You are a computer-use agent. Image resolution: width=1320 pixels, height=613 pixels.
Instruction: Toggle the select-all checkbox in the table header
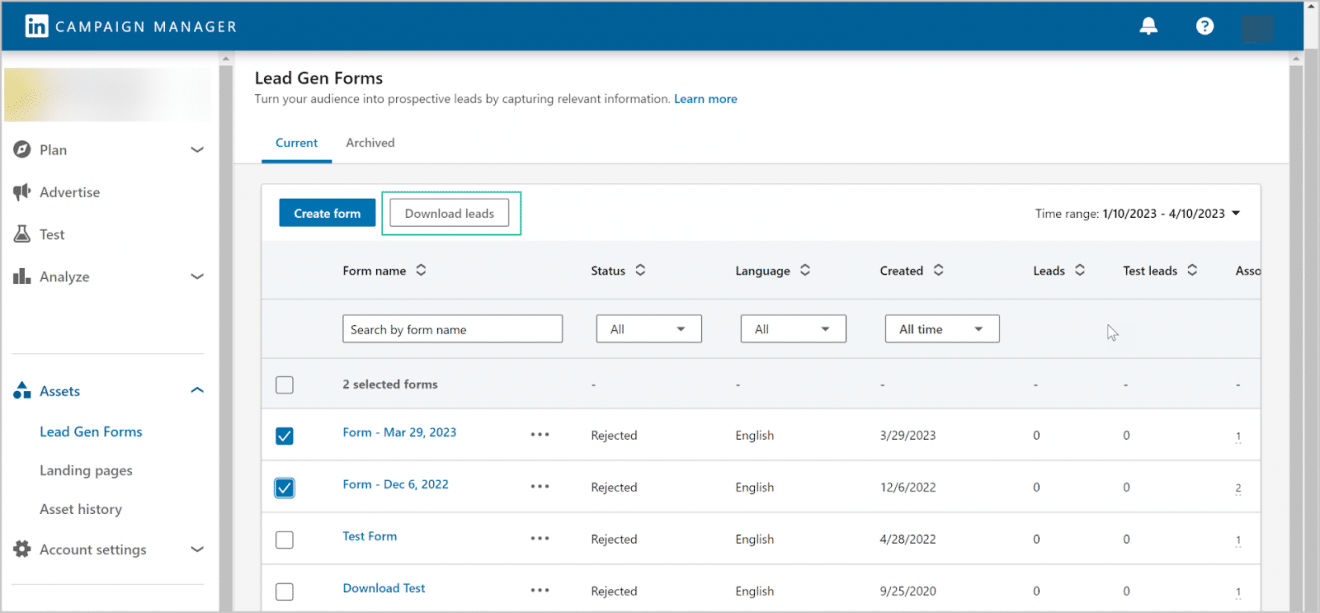(284, 384)
